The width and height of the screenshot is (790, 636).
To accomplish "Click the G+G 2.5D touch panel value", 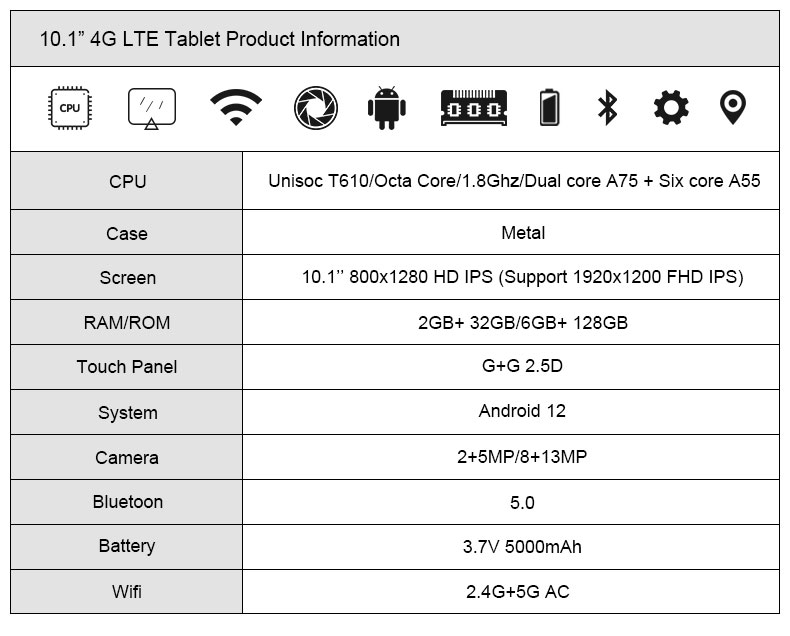I will (x=522, y=366).
